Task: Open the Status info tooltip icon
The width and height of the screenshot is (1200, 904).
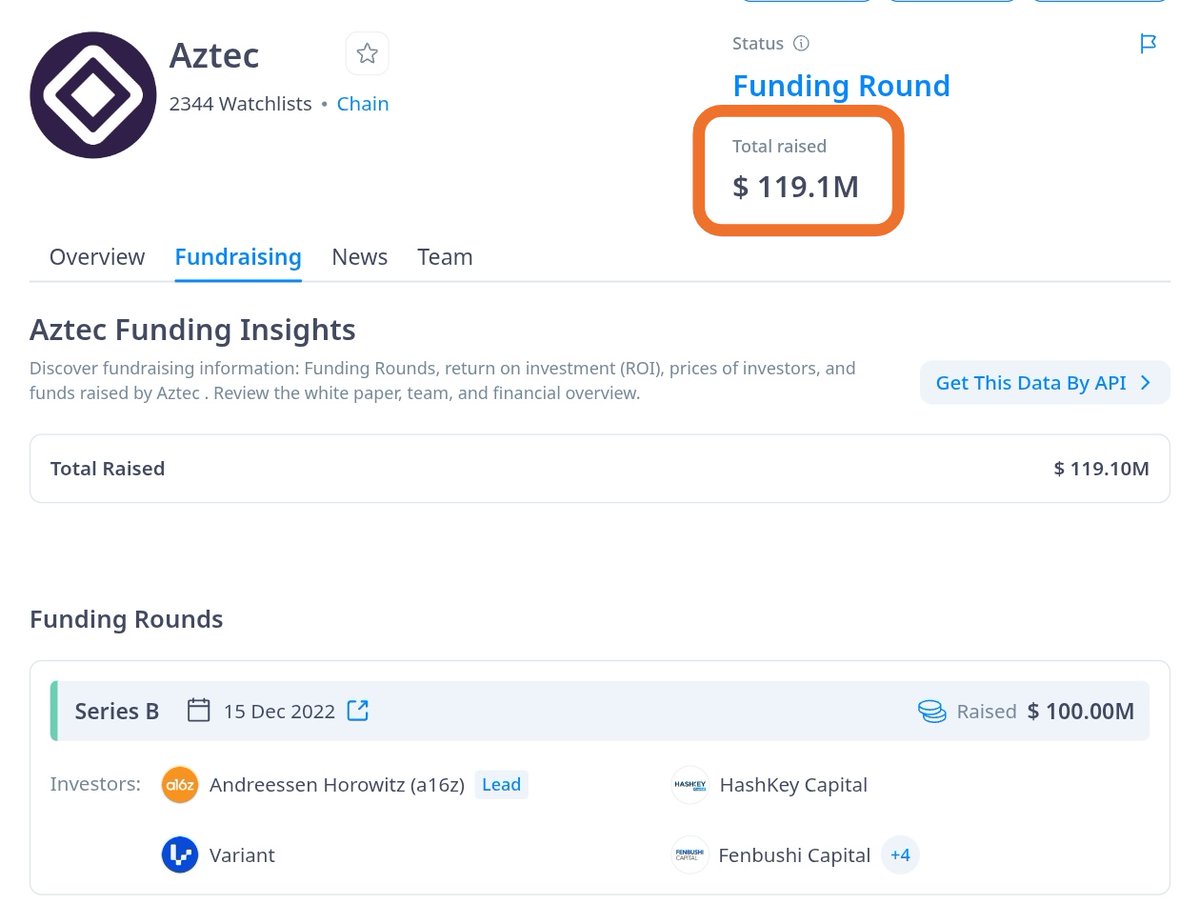Action: [x=801, y=44]
